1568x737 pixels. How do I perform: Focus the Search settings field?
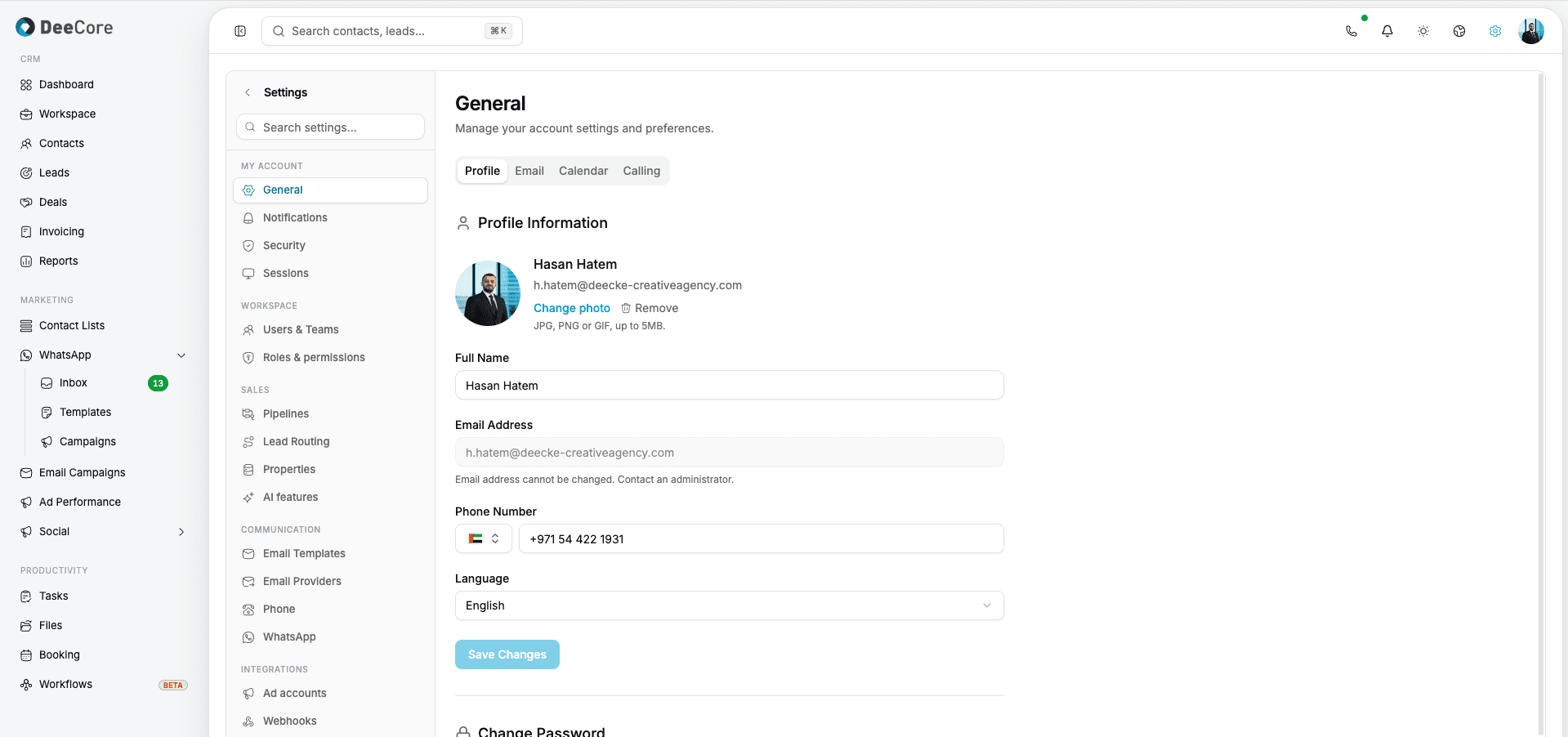pyautogui.click(x=330, y=127)
